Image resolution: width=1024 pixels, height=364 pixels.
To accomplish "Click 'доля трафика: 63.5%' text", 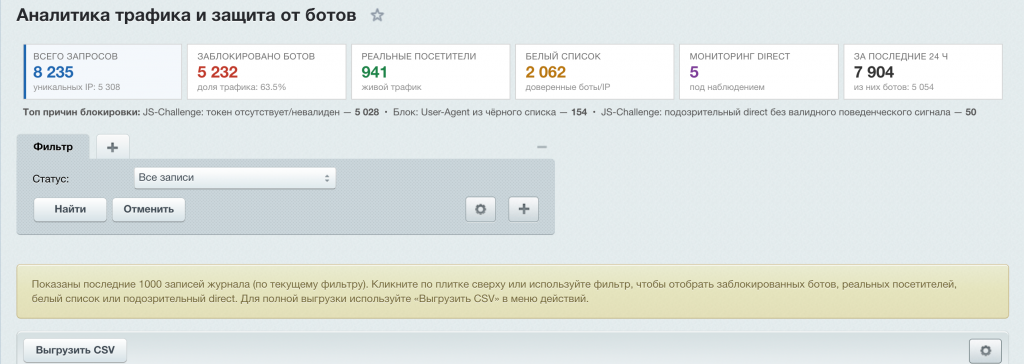I will 242,87.
